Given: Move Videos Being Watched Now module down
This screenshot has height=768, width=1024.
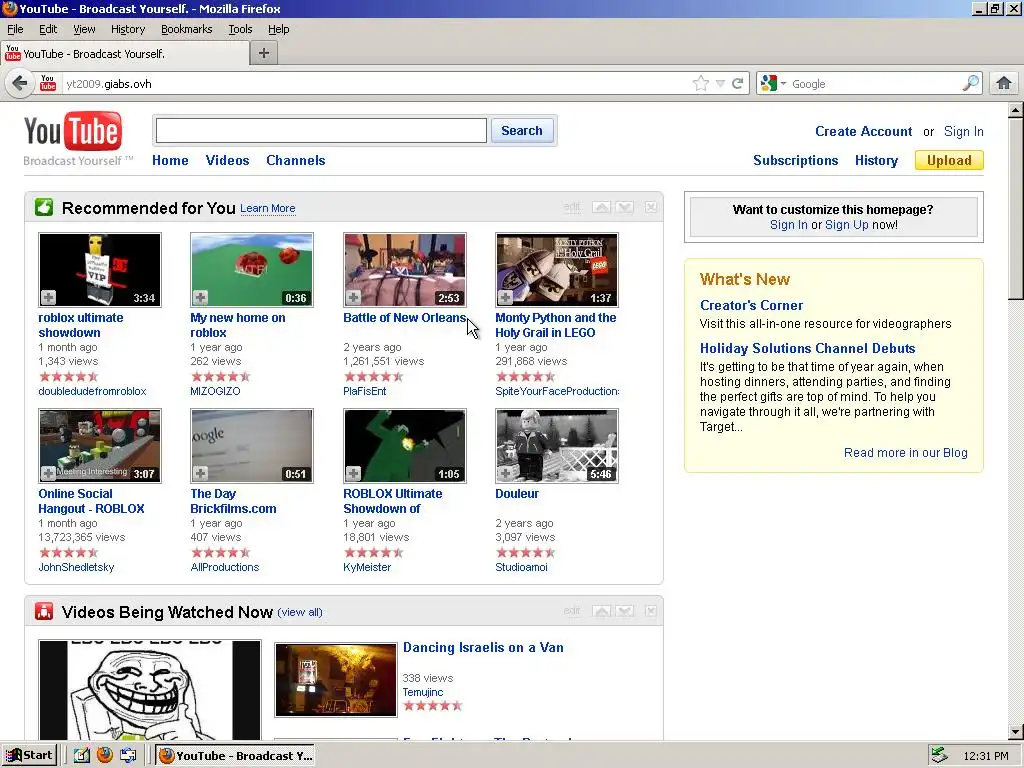Looking at the screenshot, I should pos(624,611).
